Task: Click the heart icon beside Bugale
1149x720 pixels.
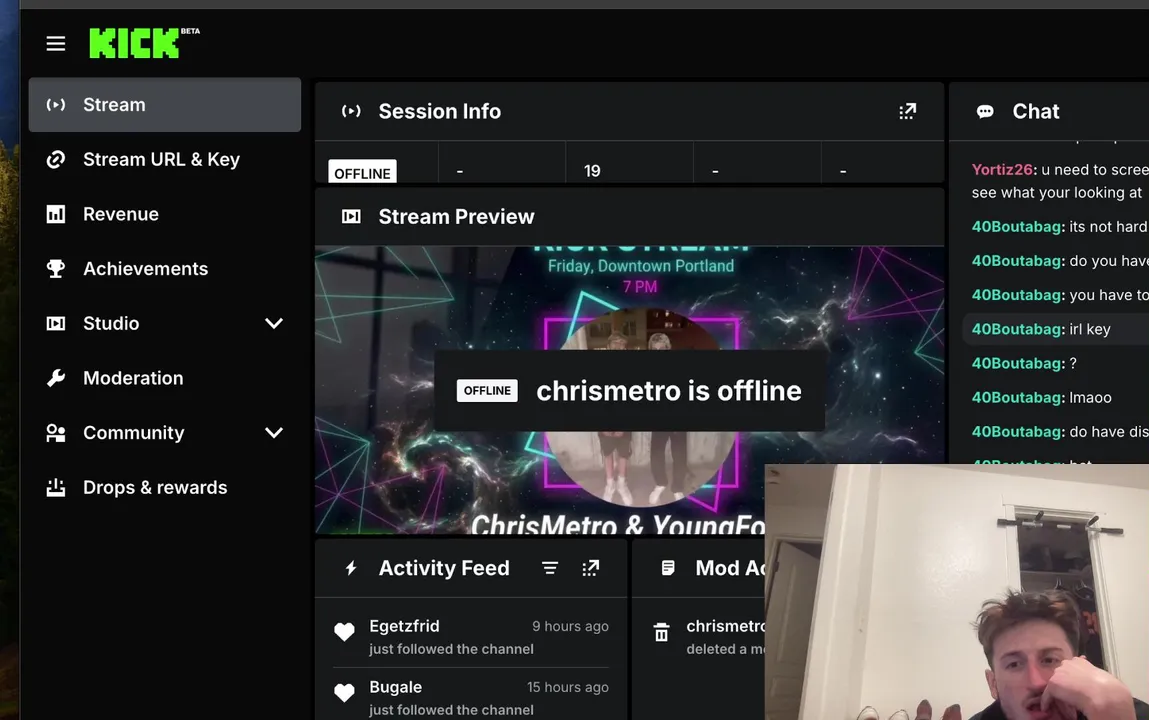Action: tap(344, 692)
